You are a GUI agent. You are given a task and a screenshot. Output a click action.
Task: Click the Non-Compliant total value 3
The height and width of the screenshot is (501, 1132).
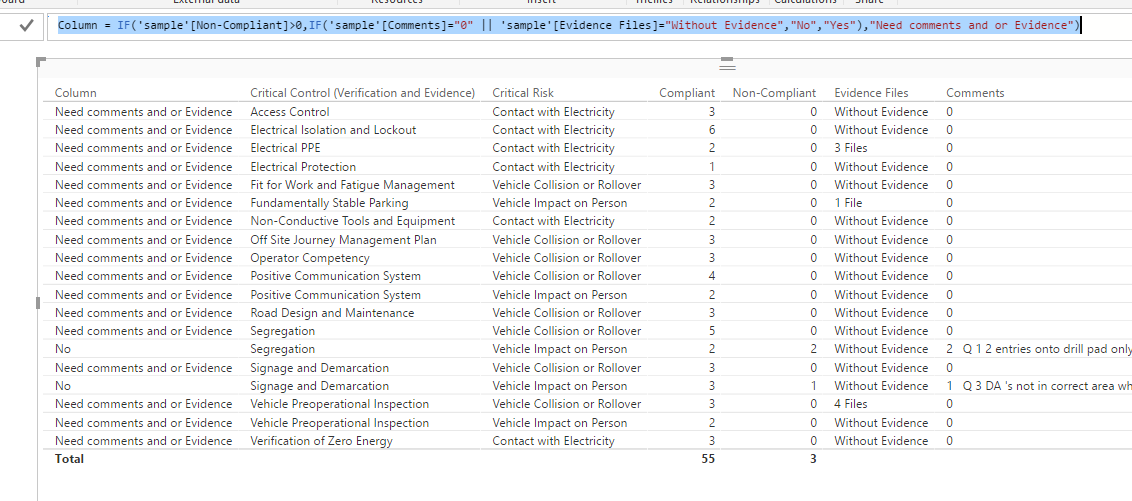click(813, 459)
